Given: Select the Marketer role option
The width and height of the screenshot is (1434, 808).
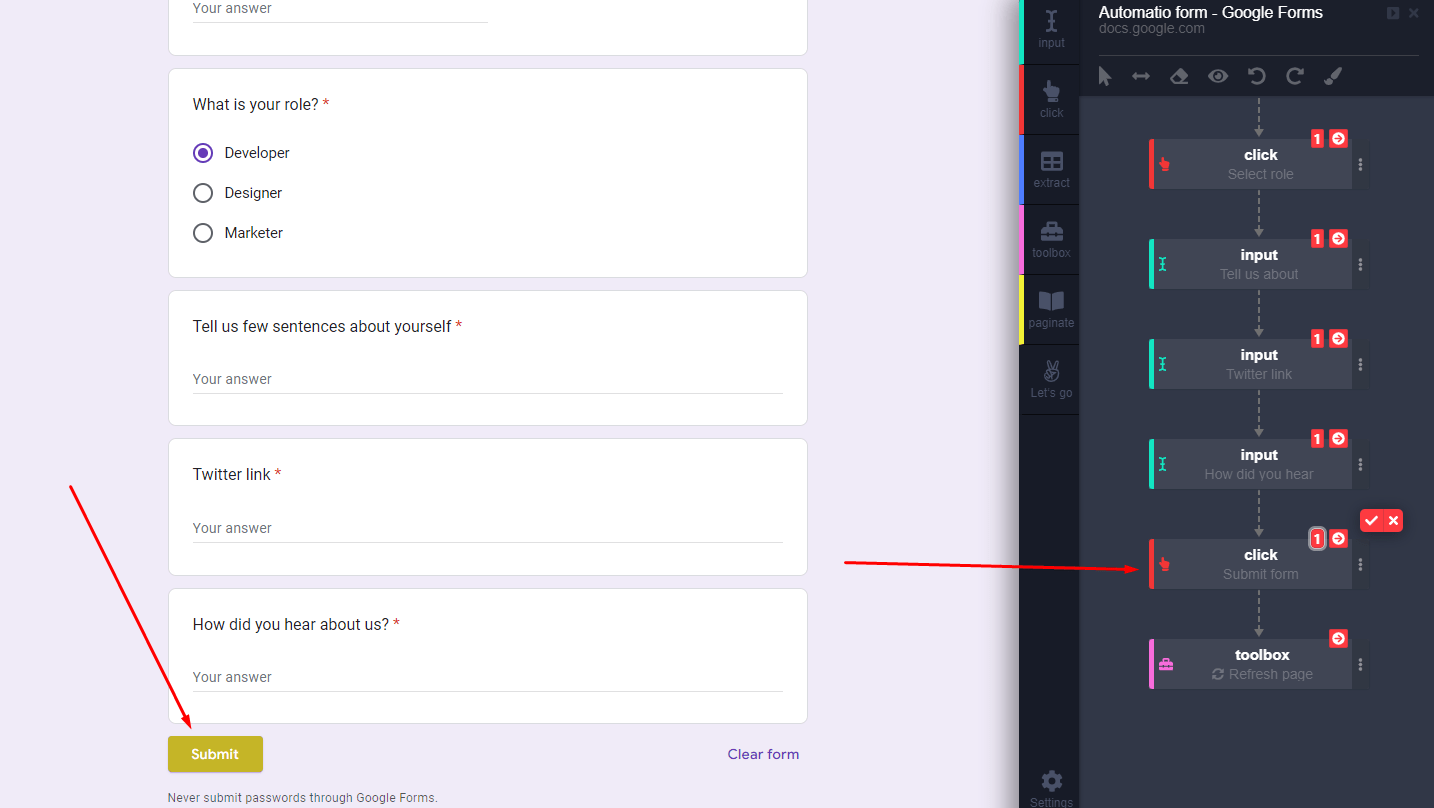Looking at the screenshot, I should (203, 232).
